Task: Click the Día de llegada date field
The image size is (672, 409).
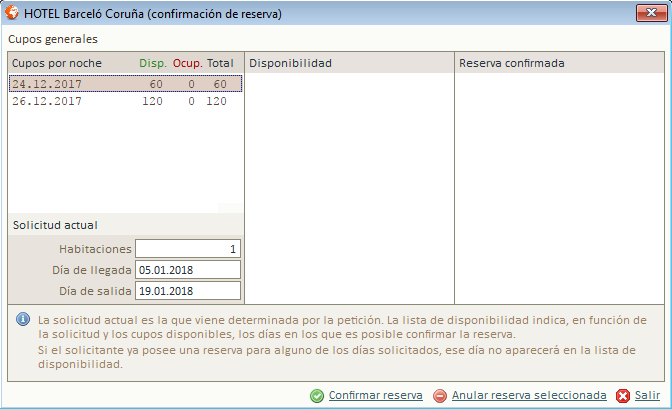Action: point(188,270)
